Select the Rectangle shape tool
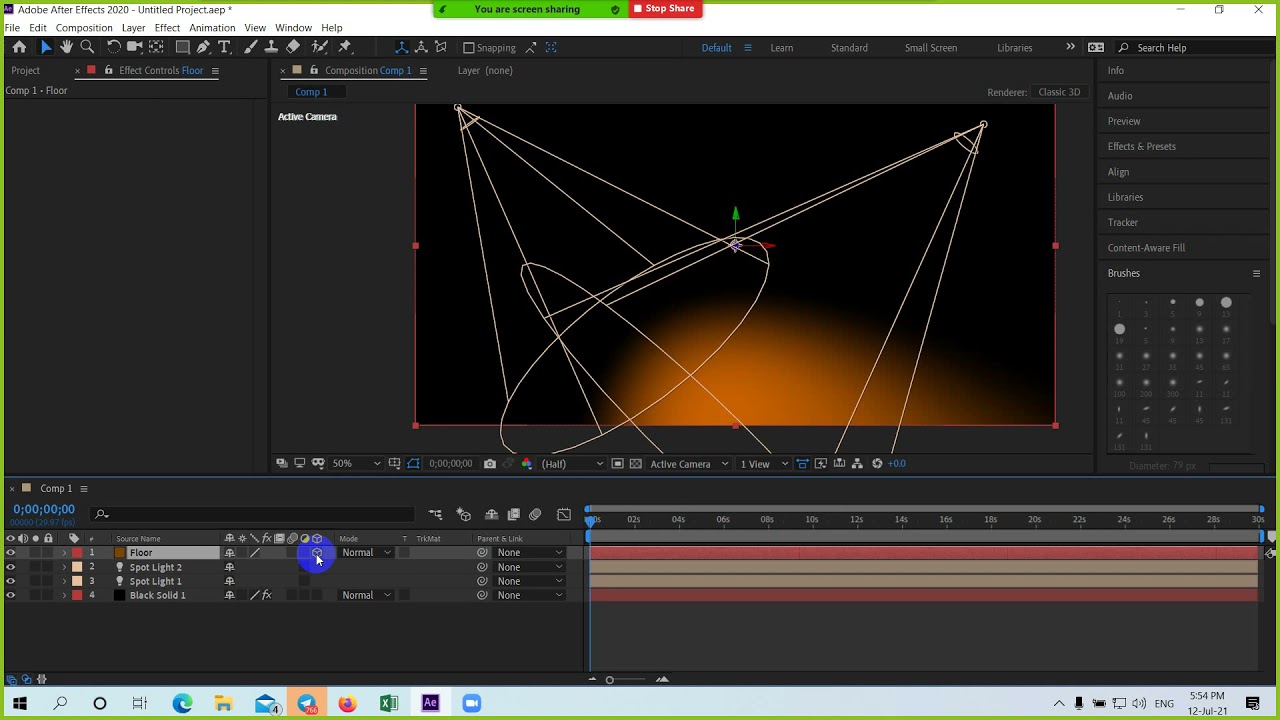Viewport: 1280px width, 720px height. point(182,47)
